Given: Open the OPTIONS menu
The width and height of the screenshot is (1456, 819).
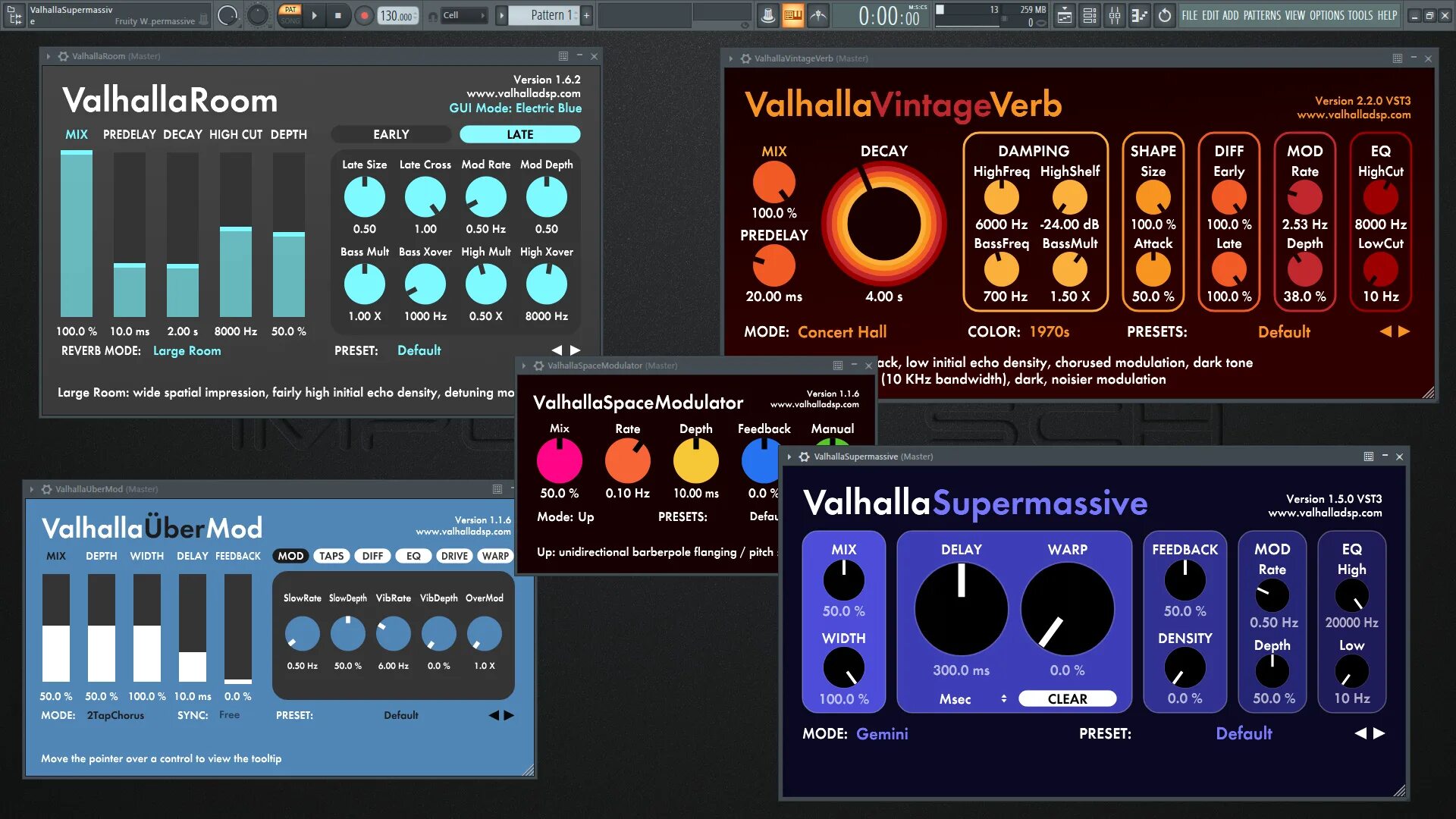Looking at the screenshot, I should coord(1327,15).
